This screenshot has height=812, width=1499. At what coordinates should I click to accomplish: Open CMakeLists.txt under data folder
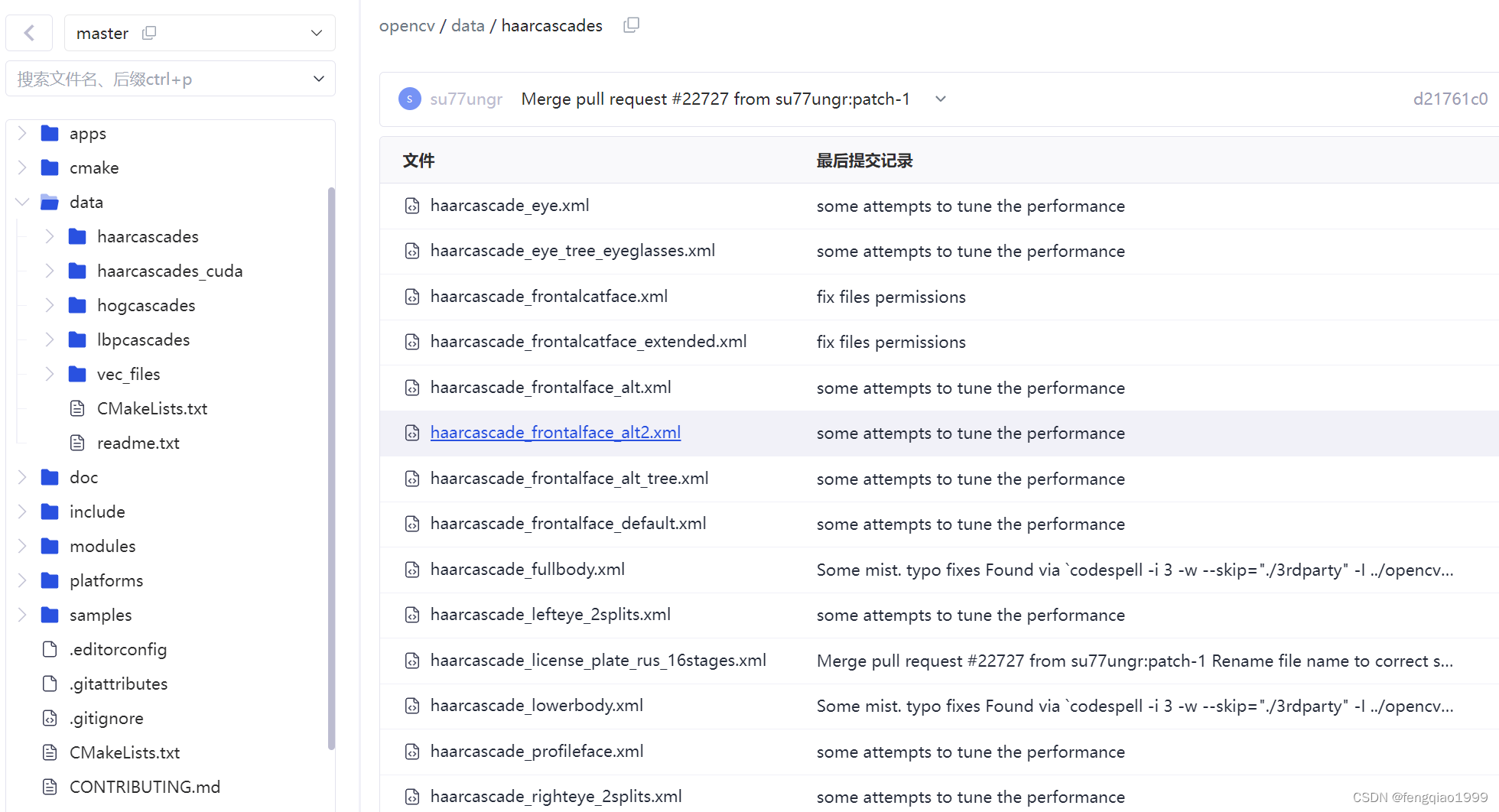(x=152, y=408)
